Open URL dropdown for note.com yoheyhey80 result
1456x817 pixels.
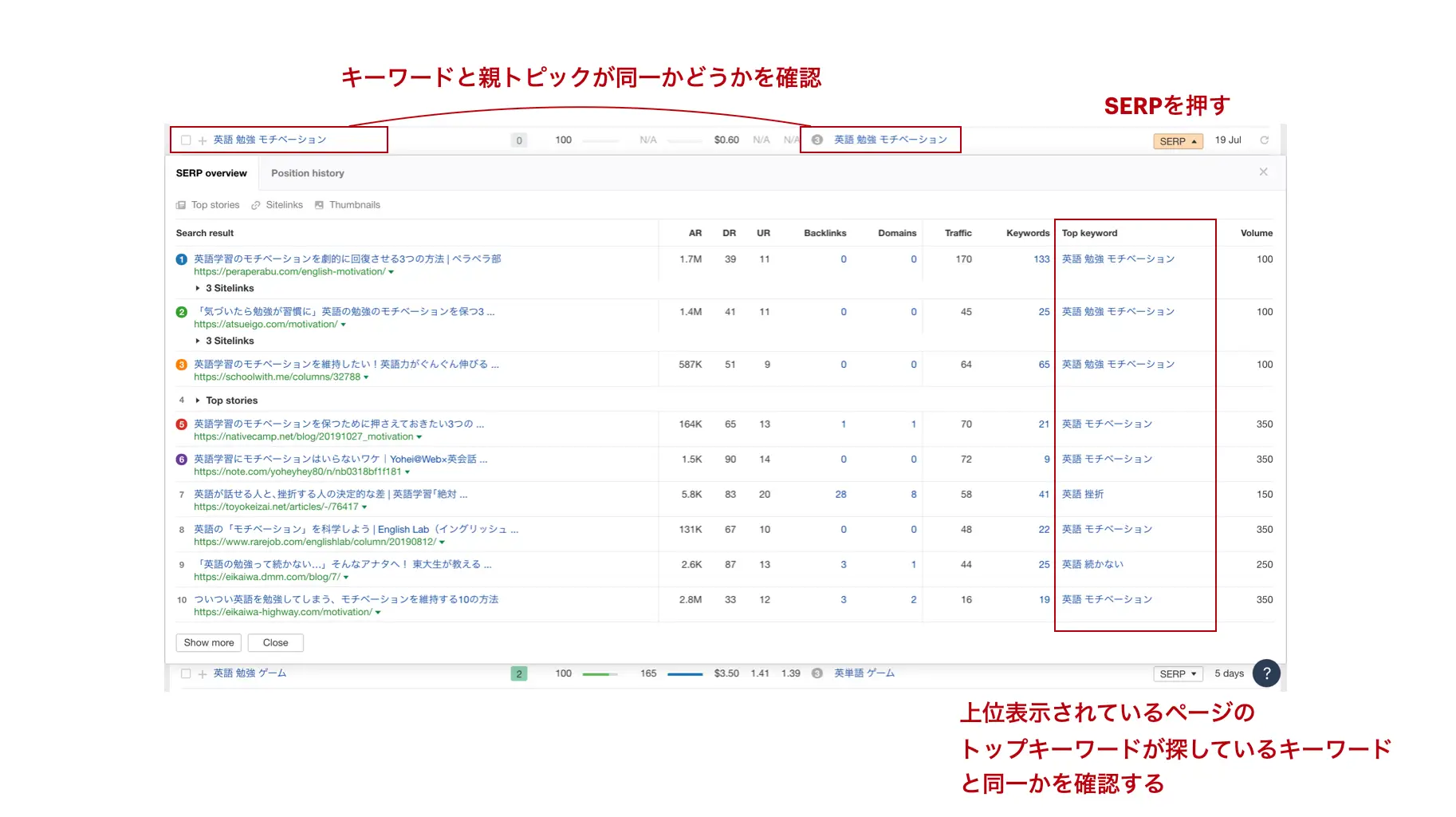407,472
